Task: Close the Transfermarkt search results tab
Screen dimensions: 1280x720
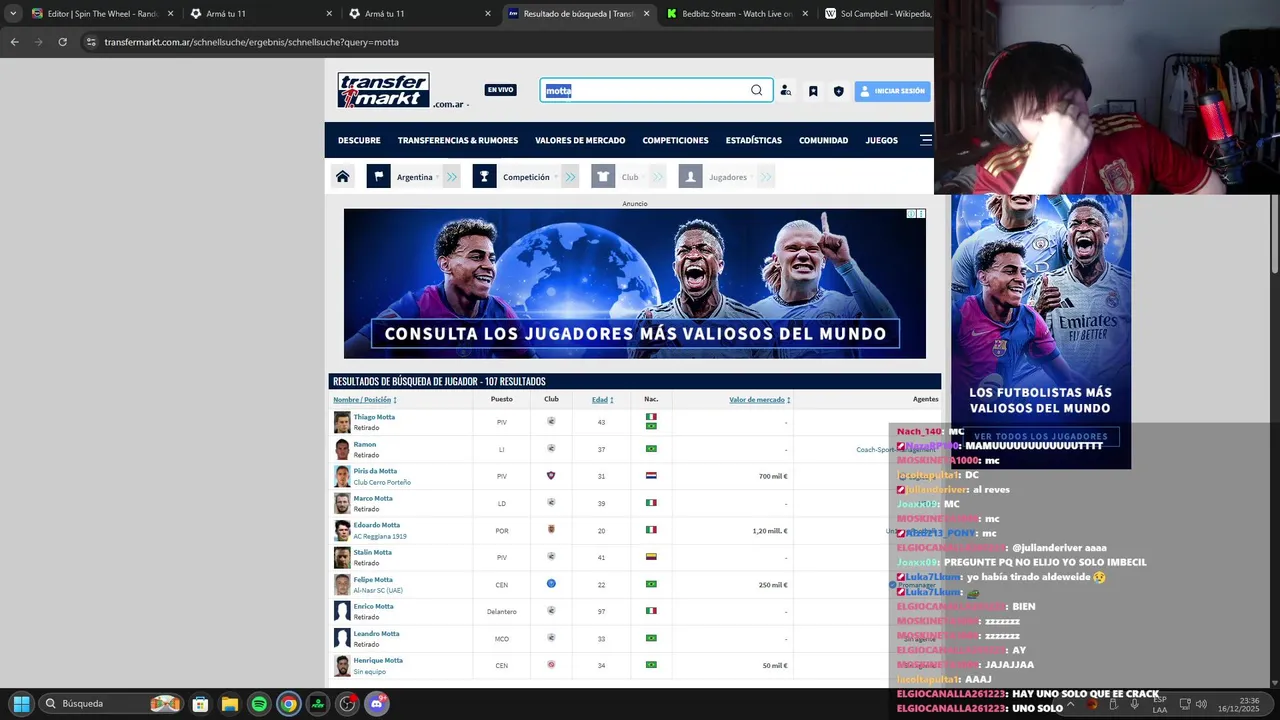Action: [x=646, y=14]
